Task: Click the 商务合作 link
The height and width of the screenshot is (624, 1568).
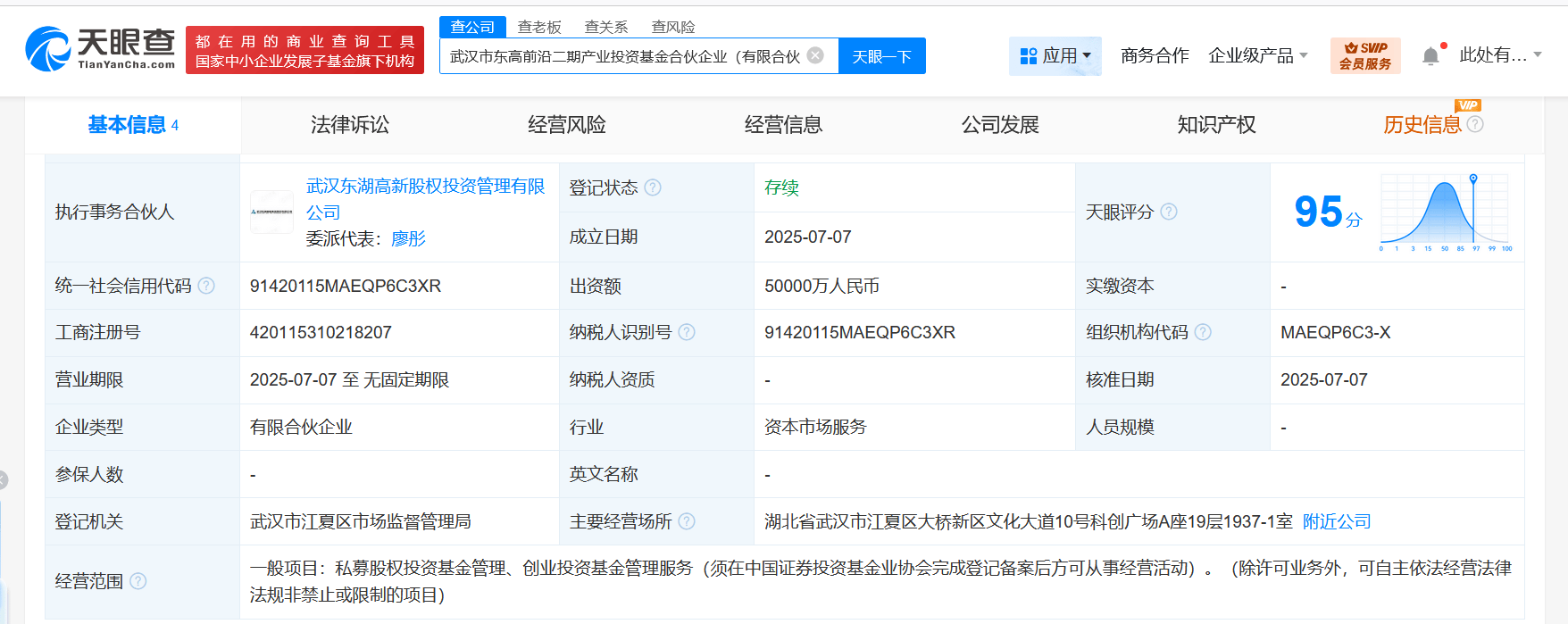Action: [1155, 55]
